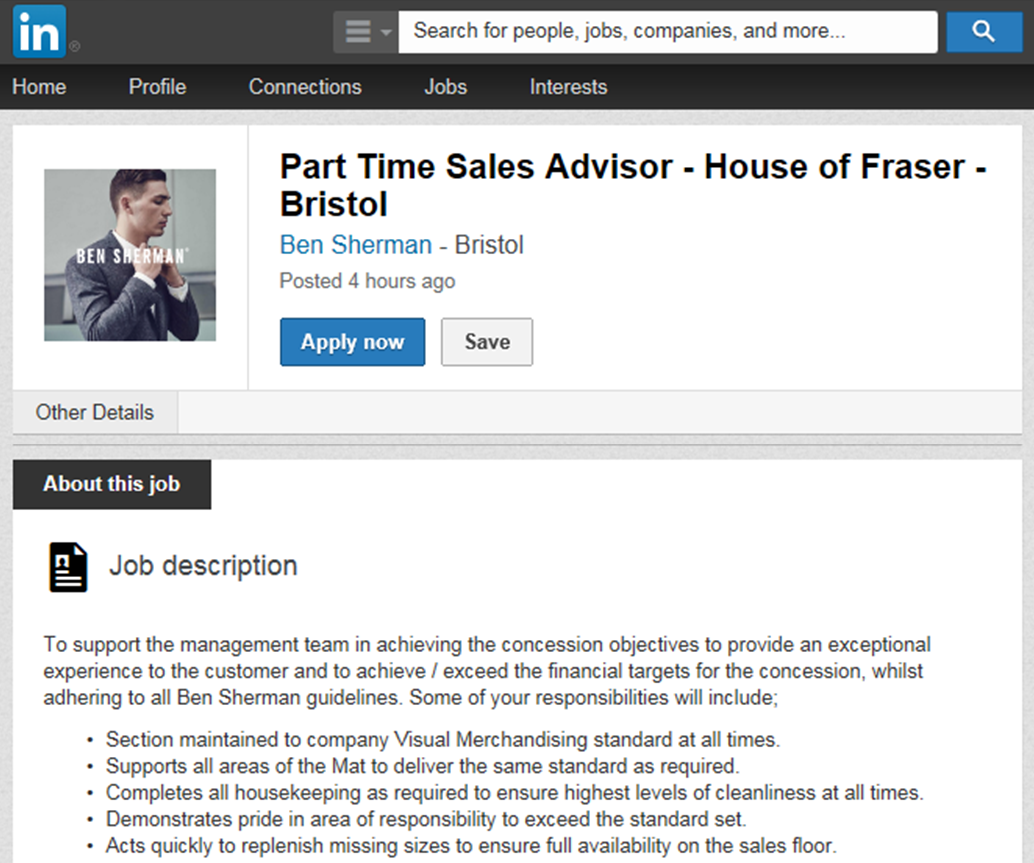
Task: Click the Part Time Sales Advisor job title
Action: (633, 185)
